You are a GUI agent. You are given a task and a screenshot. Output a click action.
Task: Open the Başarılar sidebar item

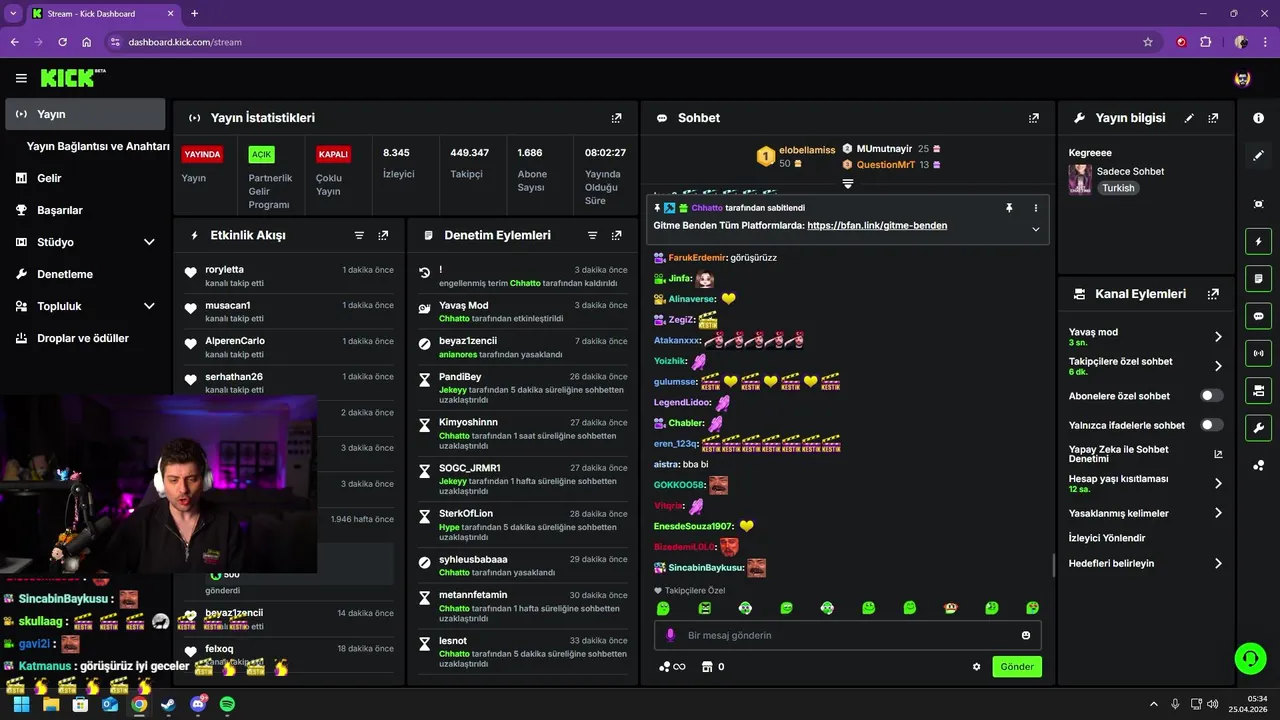tap(85, 210)
